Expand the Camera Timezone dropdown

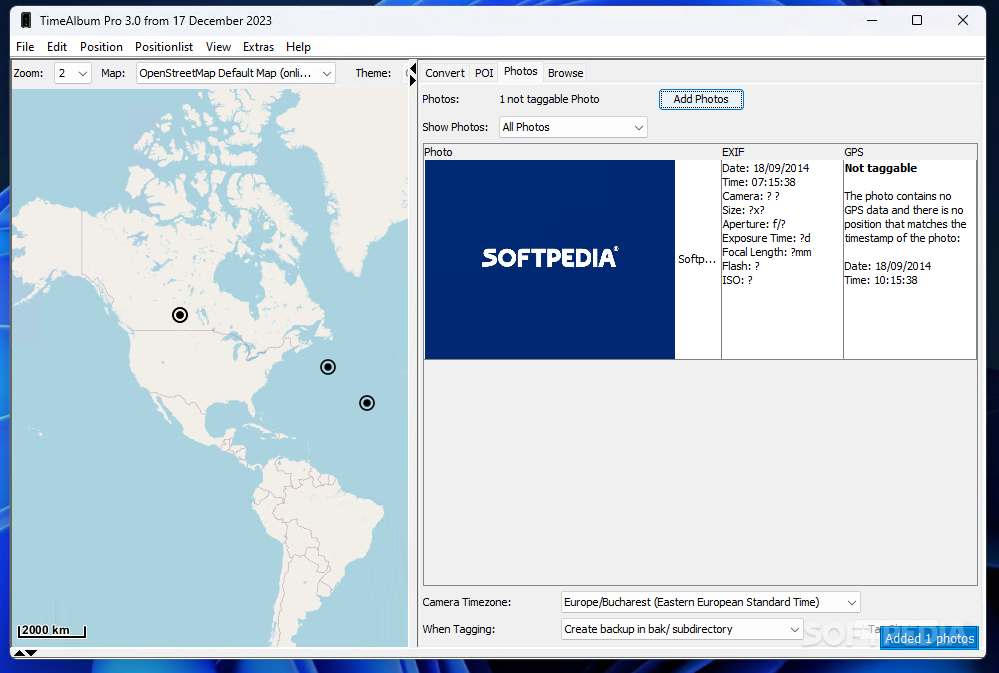click(x=710, y=602)
